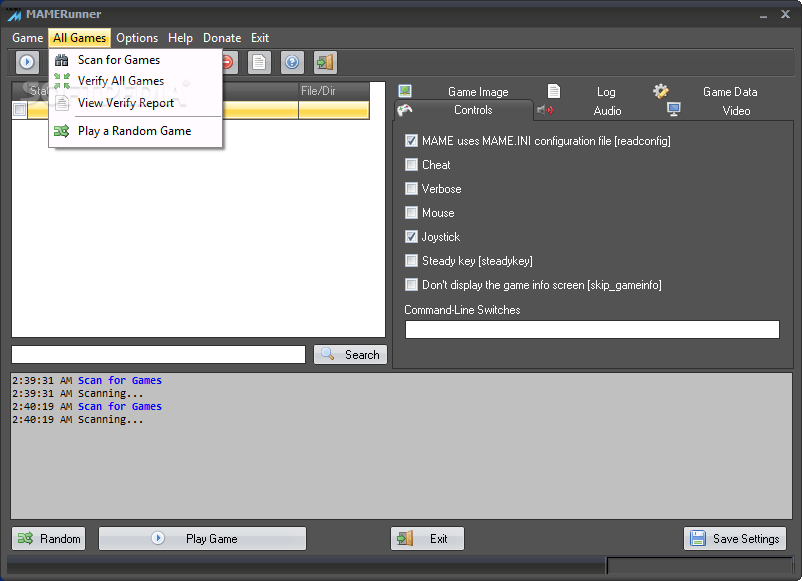Enable Steady key [steadykey] checkbox
The image size is (802, 581).
411,261
